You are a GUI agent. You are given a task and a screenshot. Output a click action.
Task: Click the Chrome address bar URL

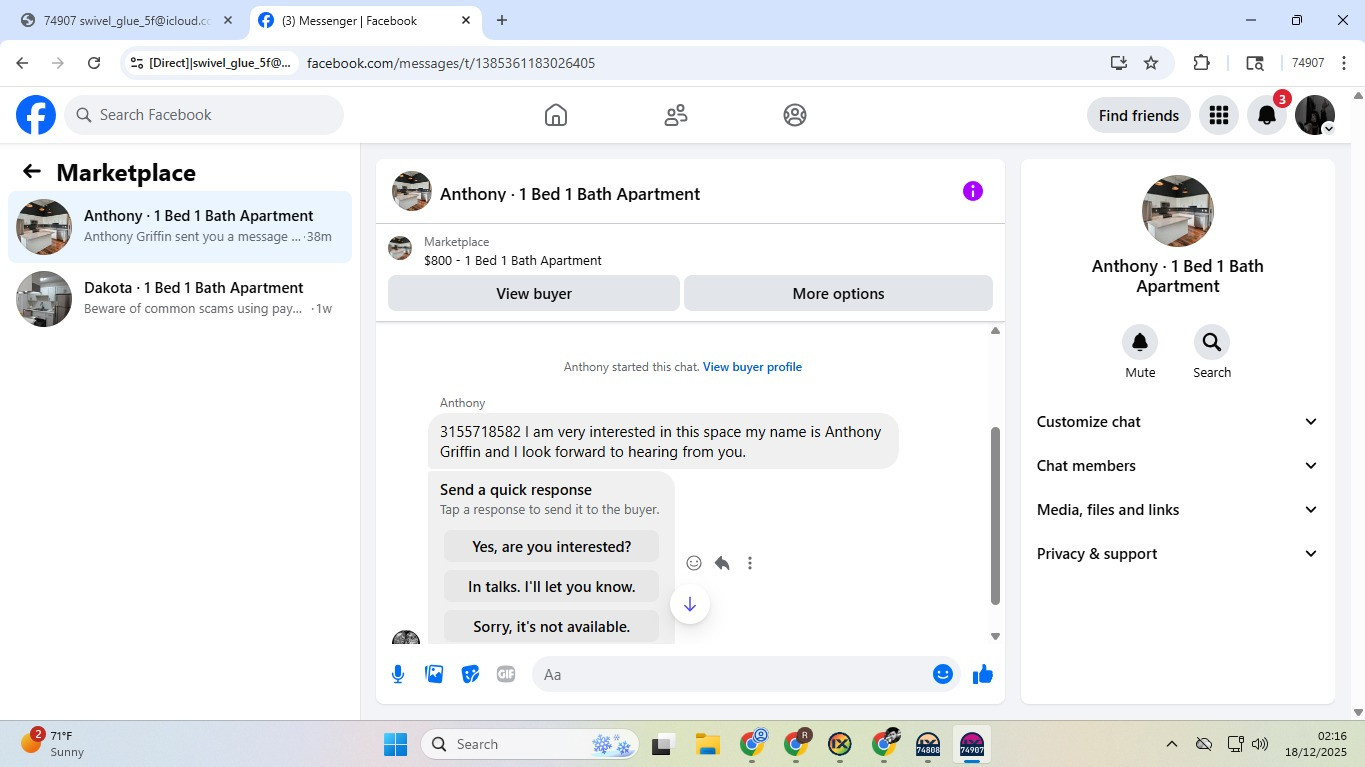(x=451, y=63)
